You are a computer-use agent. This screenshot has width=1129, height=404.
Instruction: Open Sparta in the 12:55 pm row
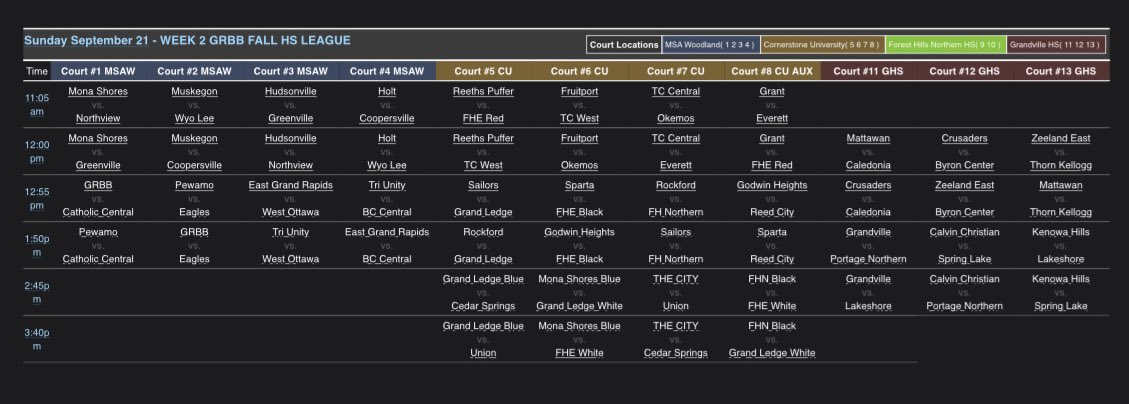[580, 185]
